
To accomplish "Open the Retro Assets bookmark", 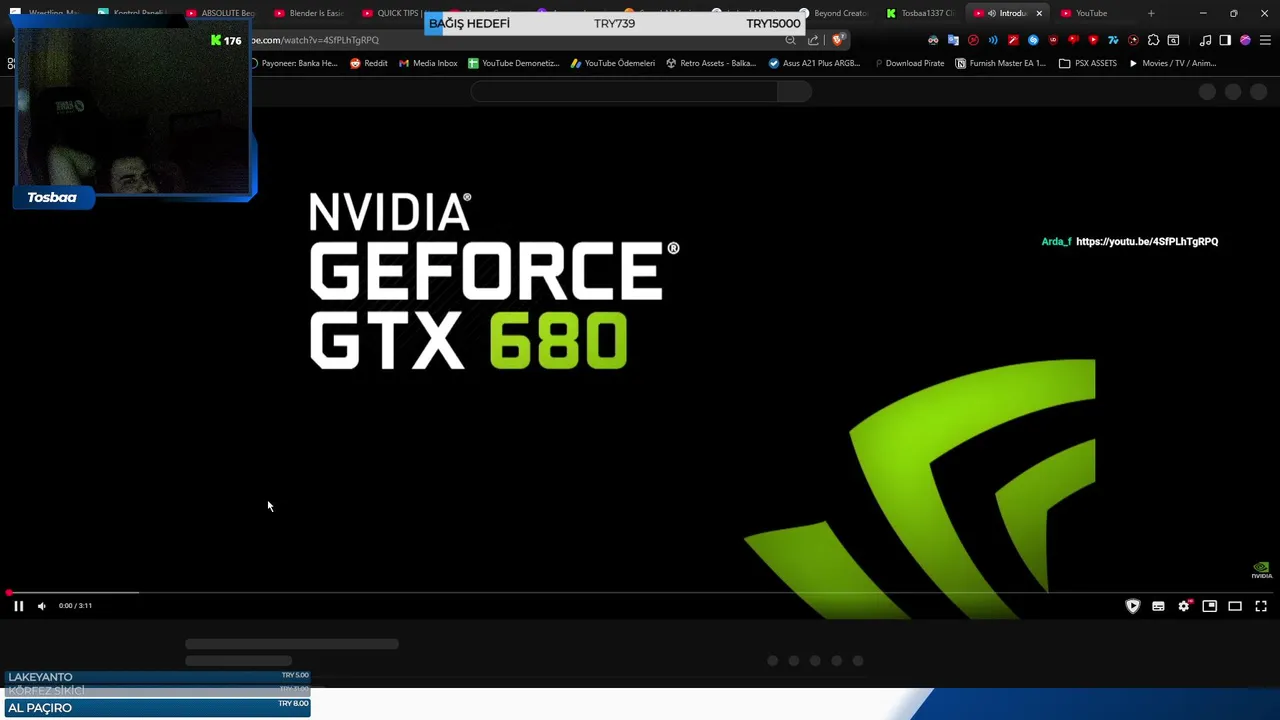I will point(710,63).
